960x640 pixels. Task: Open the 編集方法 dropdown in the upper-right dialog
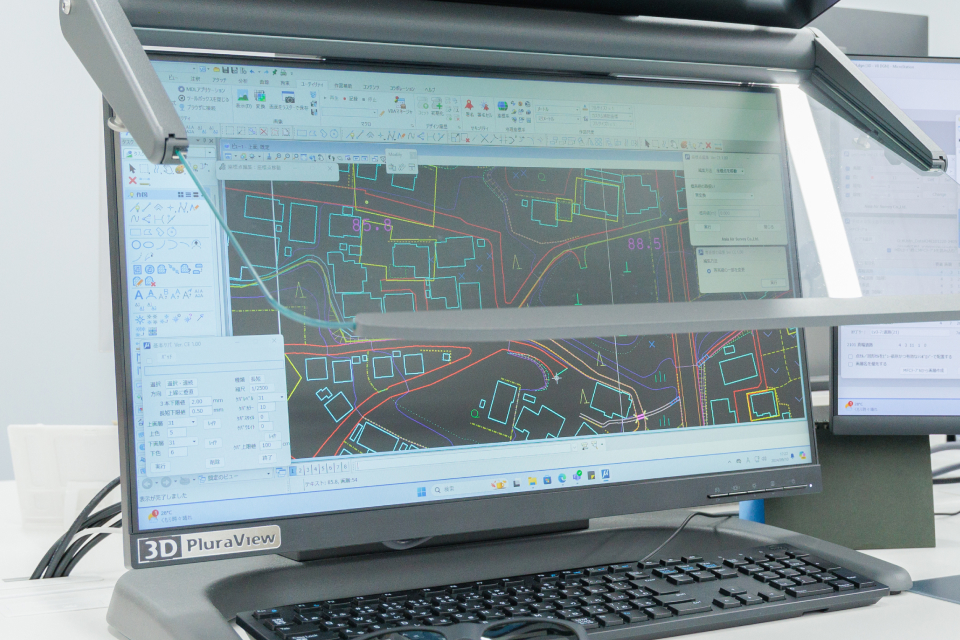pos(730,171)
